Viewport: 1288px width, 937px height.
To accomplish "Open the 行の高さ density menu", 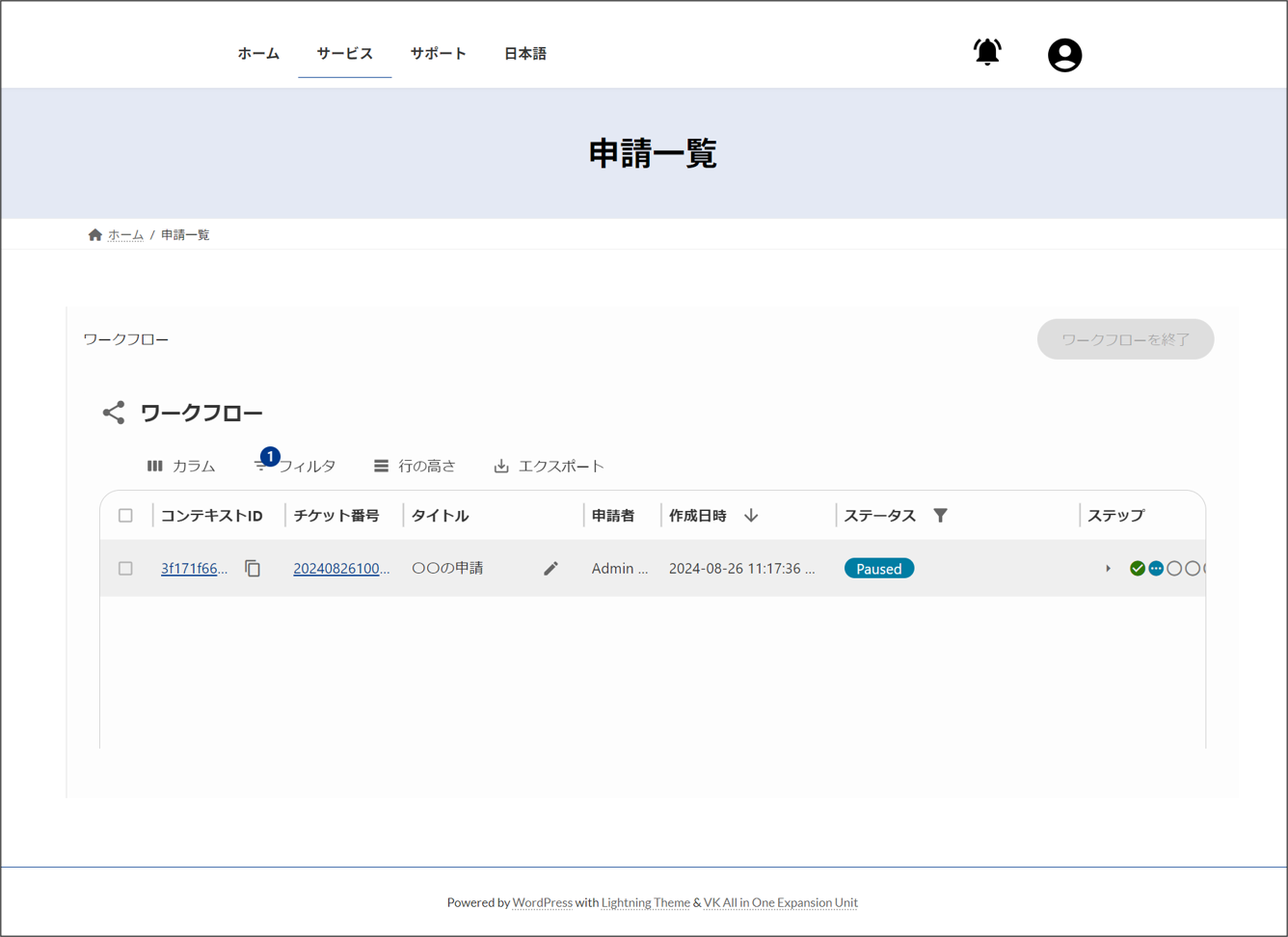I will coord(415,467).
